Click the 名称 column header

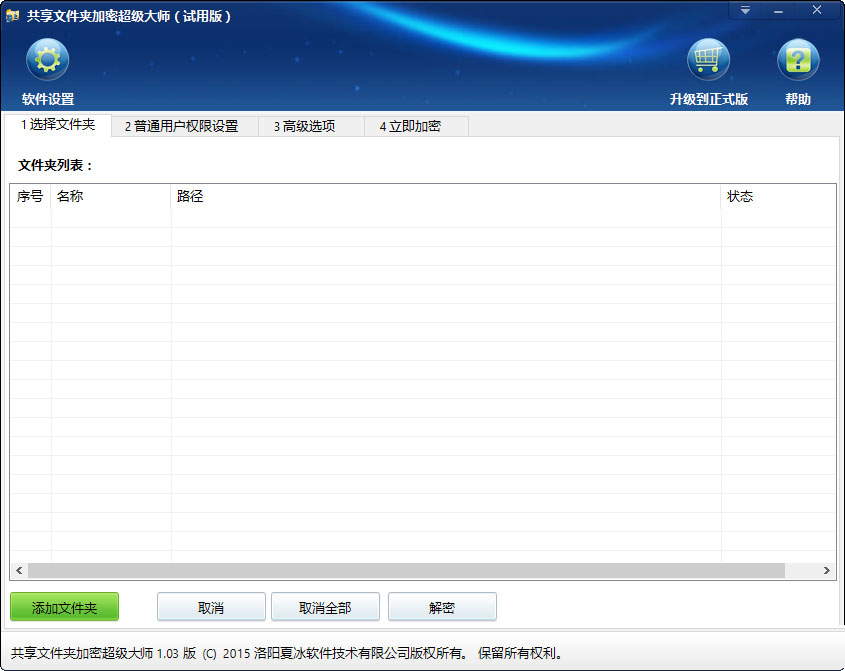click(110, 196)
